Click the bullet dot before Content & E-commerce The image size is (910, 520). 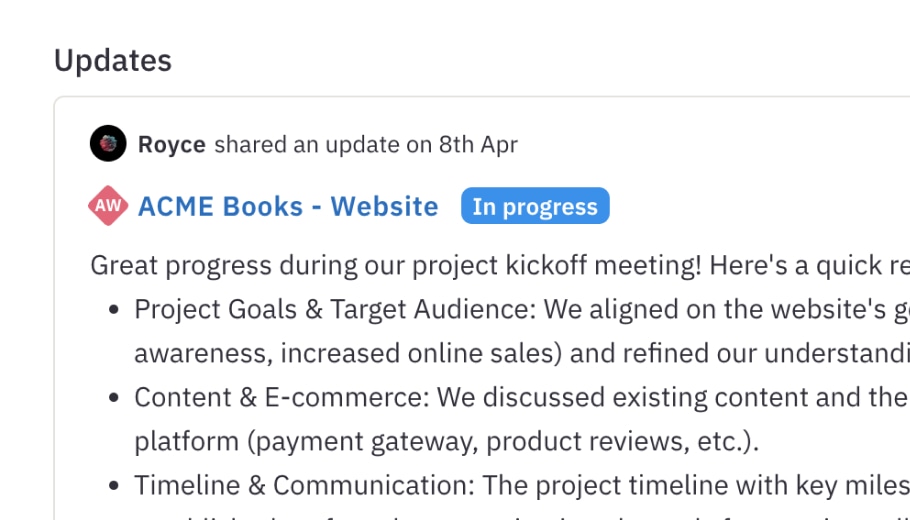point(114,398)
